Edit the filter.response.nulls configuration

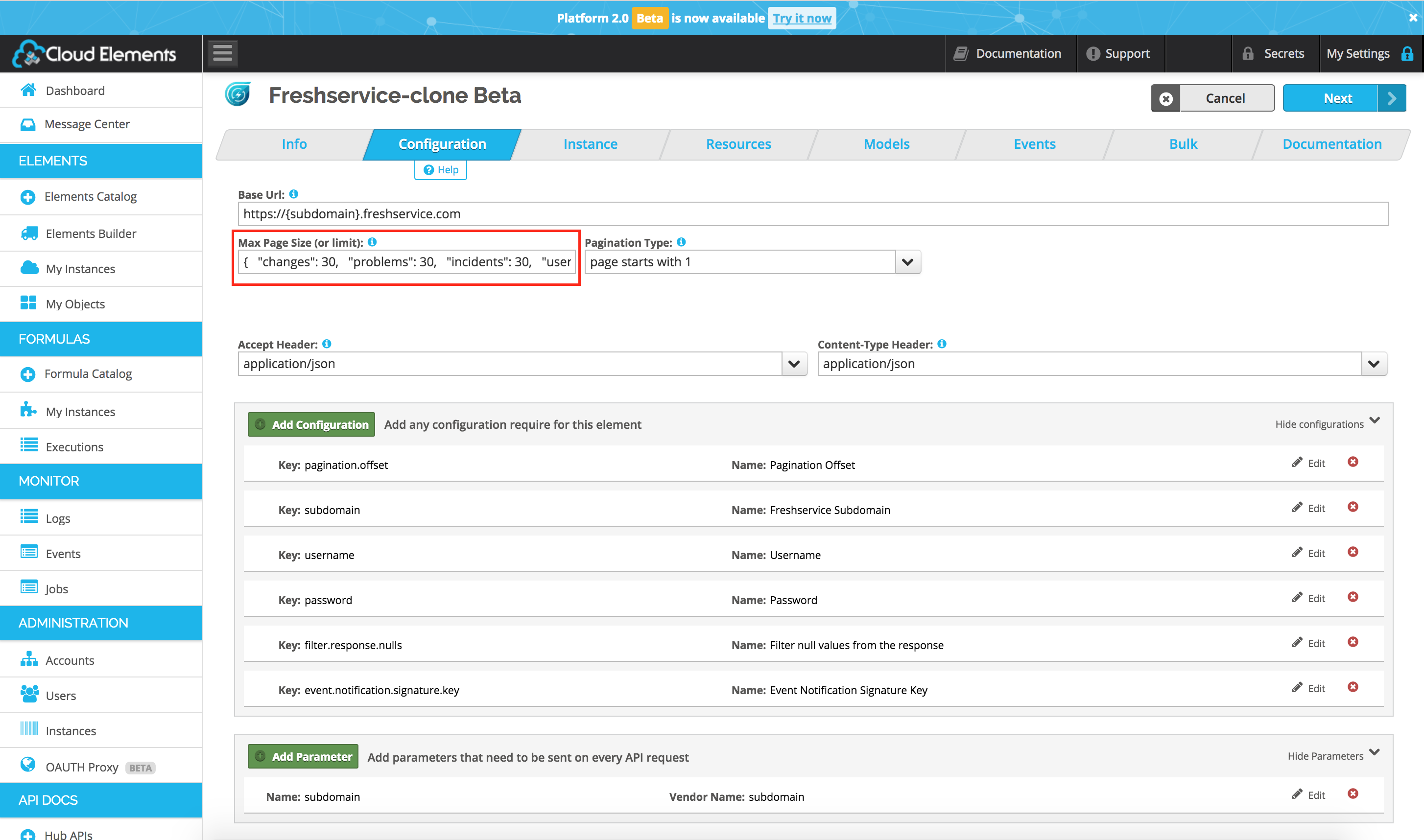click(1308, 643)
